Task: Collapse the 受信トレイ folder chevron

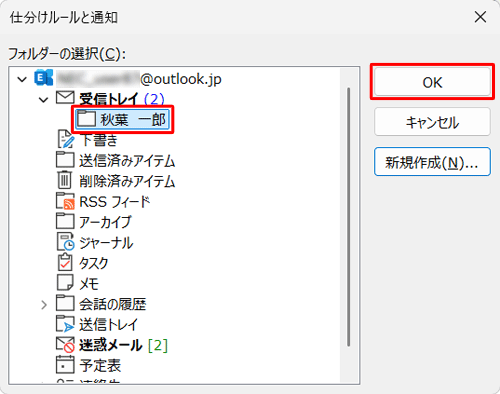Action: pos(43,99)
